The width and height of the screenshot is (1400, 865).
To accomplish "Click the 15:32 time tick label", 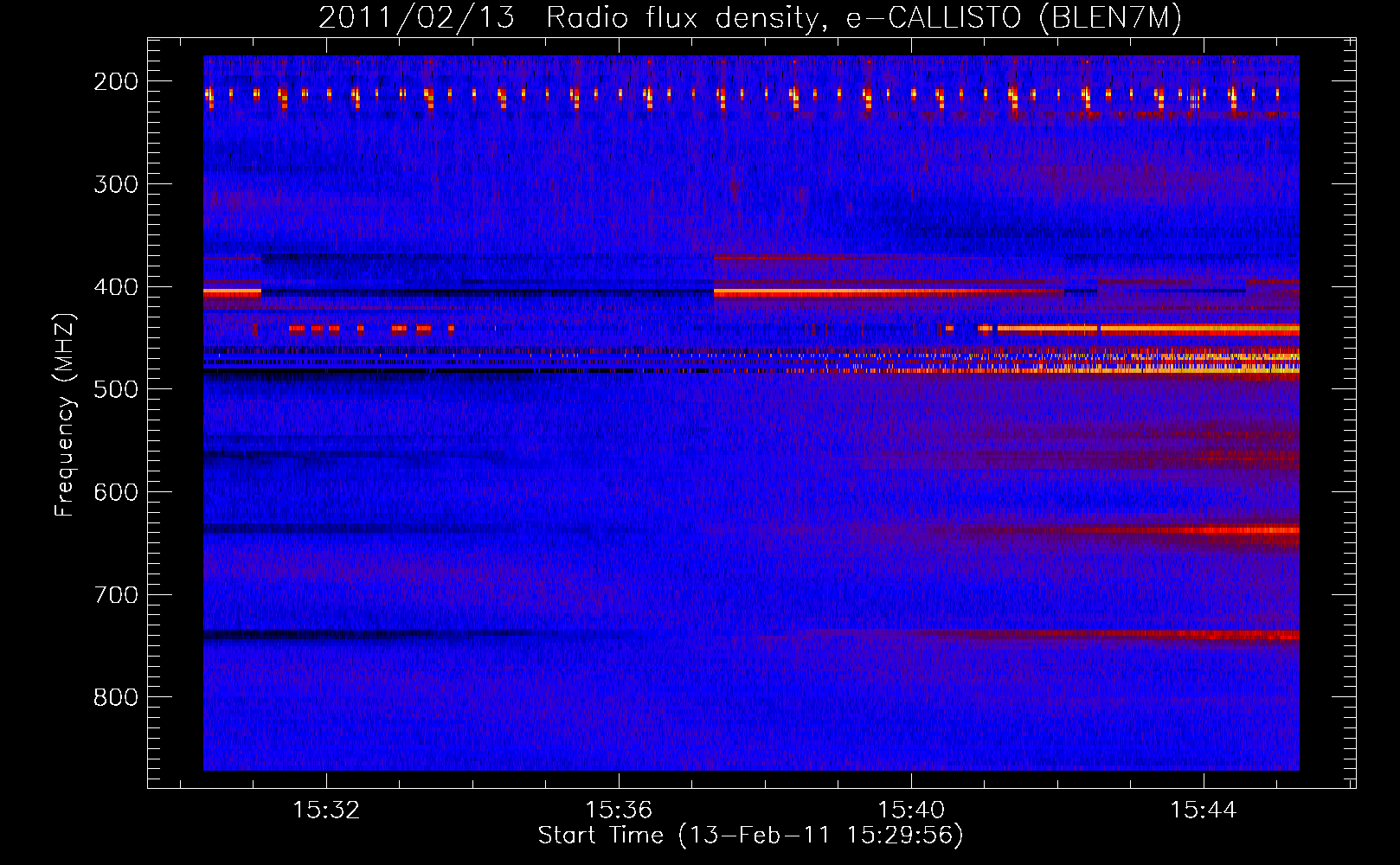I will tap(326, 811).
